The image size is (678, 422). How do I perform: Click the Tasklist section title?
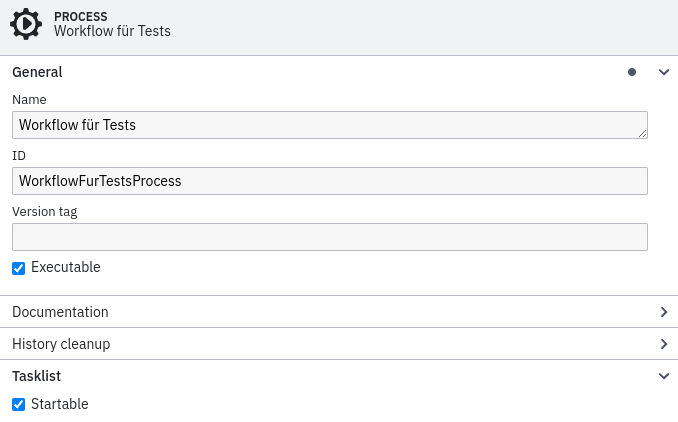tap(37, 376)
